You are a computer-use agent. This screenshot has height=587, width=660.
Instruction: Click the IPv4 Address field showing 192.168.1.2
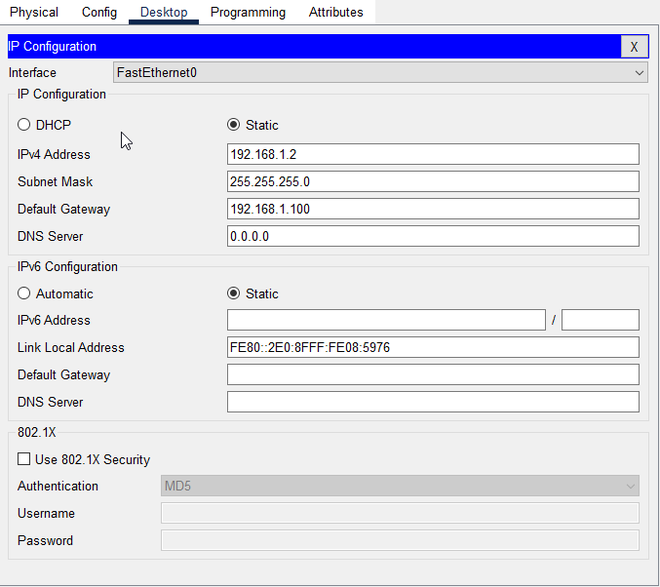pyautogui.click(x=432, y=154)
